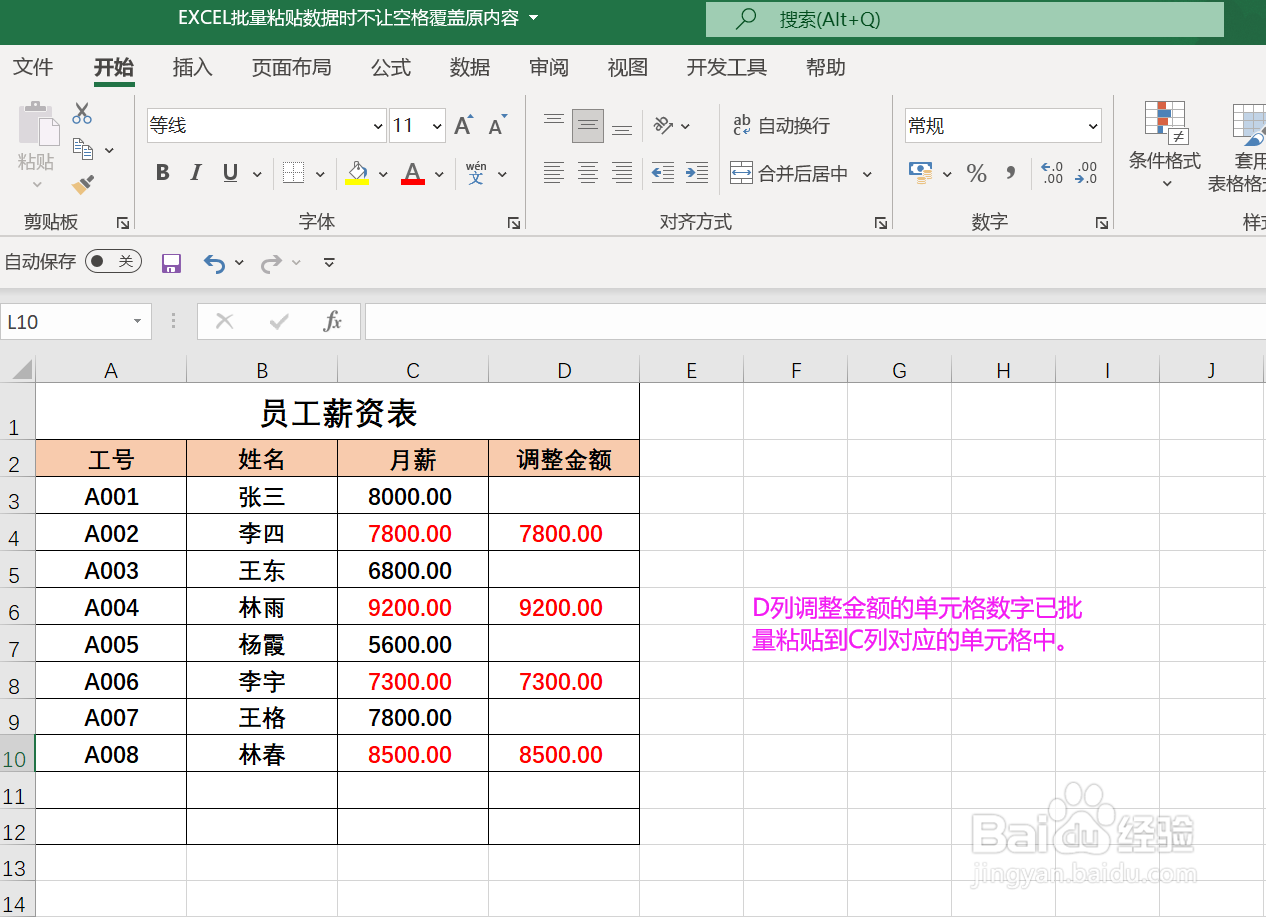Toggle bold formatting
The height and width of the screenshot is (917, 1266).
[162, 172]
